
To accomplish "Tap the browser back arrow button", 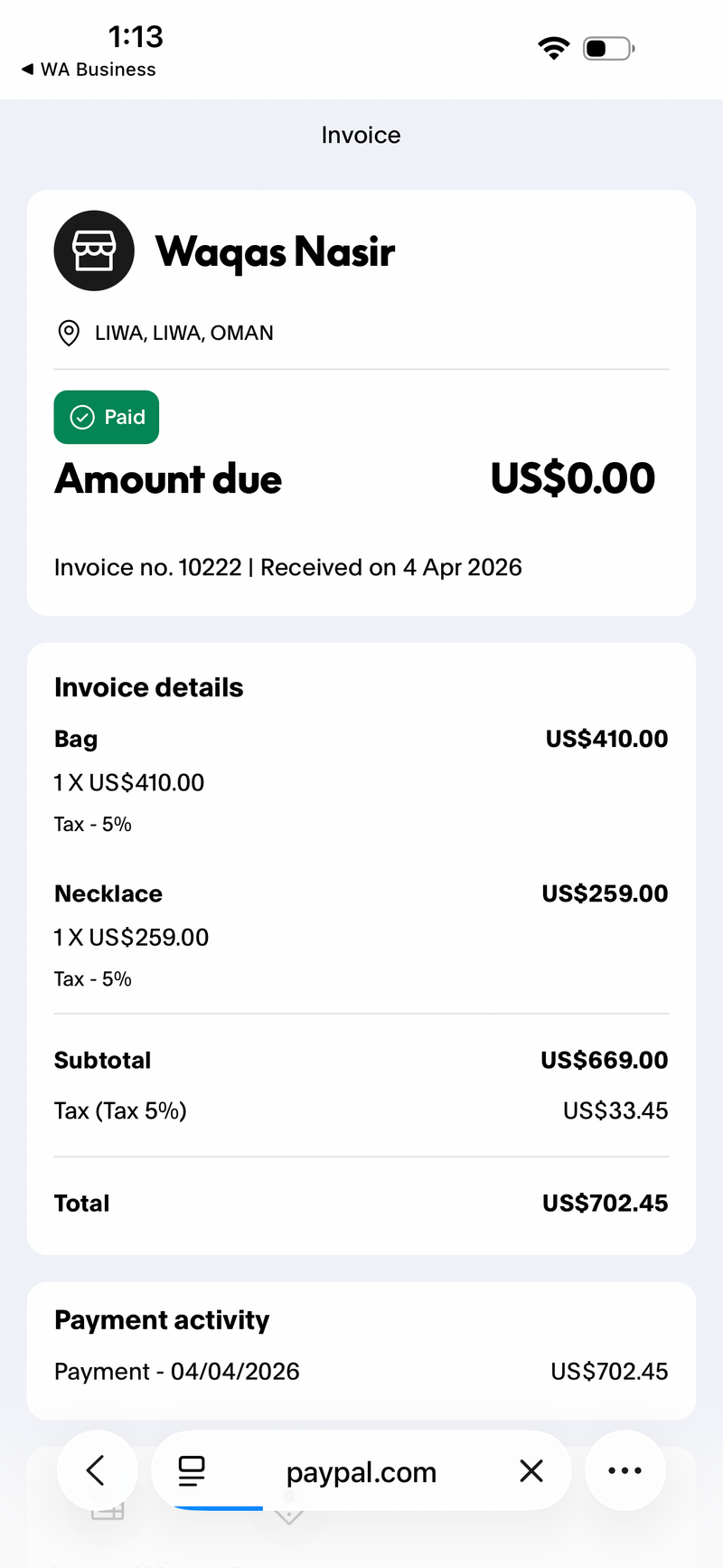I will 97,1470.
